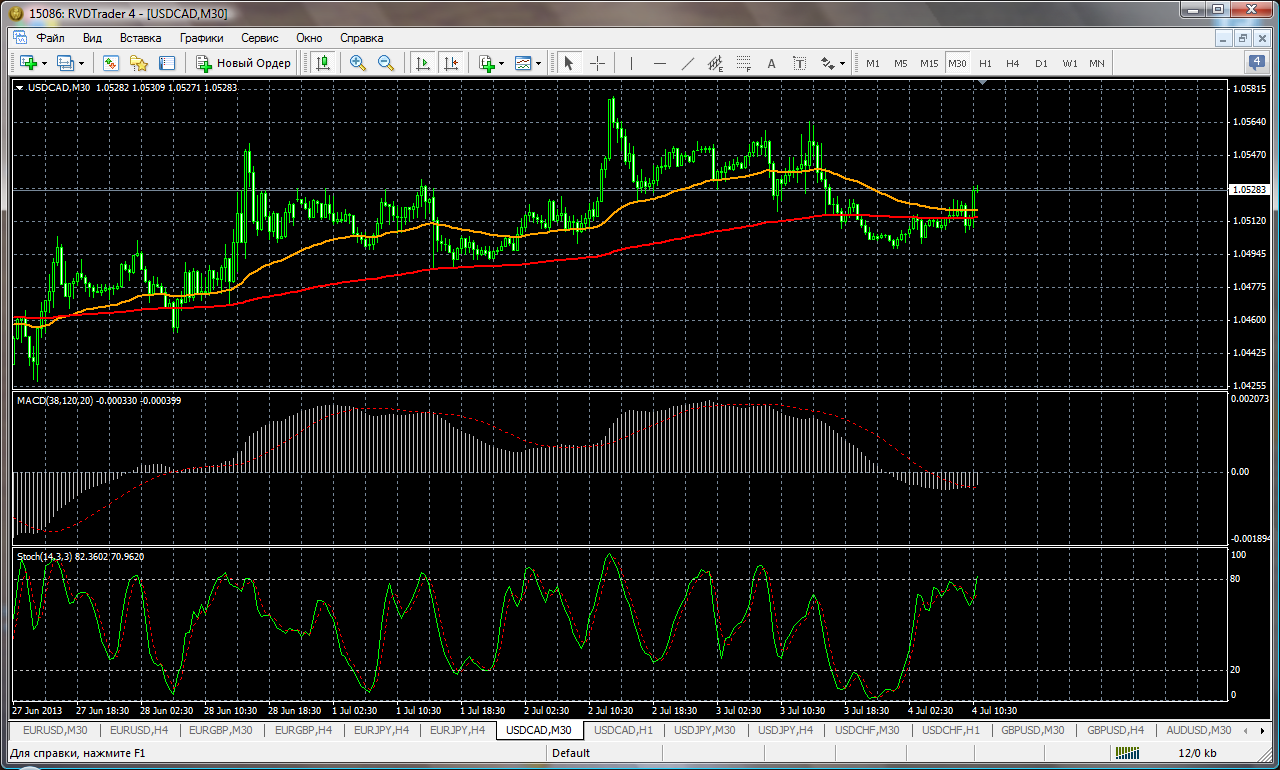Open the Market Watch panel
Viewport: 1280px width, 770px height.
[x=111, y=63]
